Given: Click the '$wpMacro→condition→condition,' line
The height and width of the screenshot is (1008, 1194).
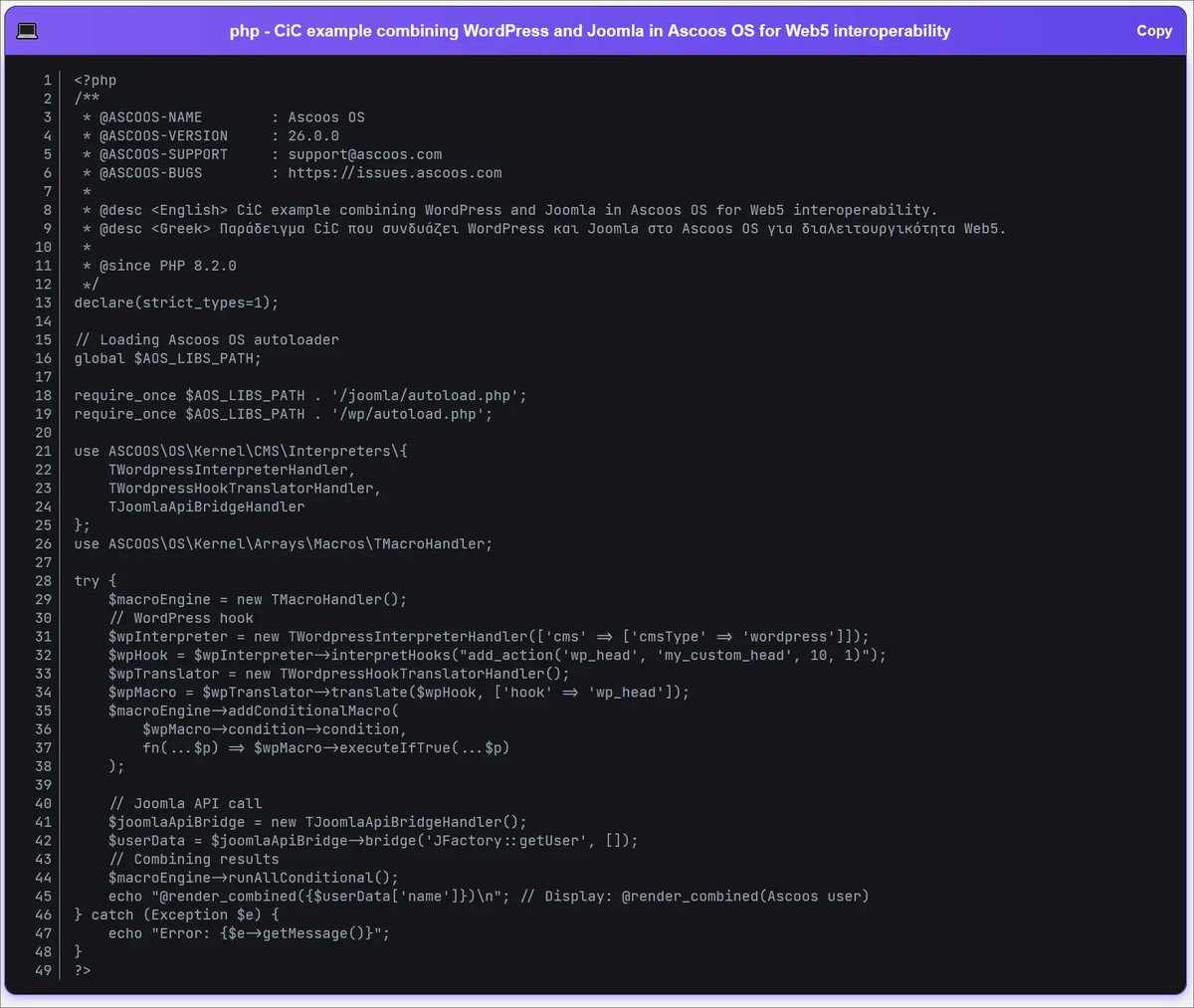Looking at the screenshot, I should coord(275,729).
